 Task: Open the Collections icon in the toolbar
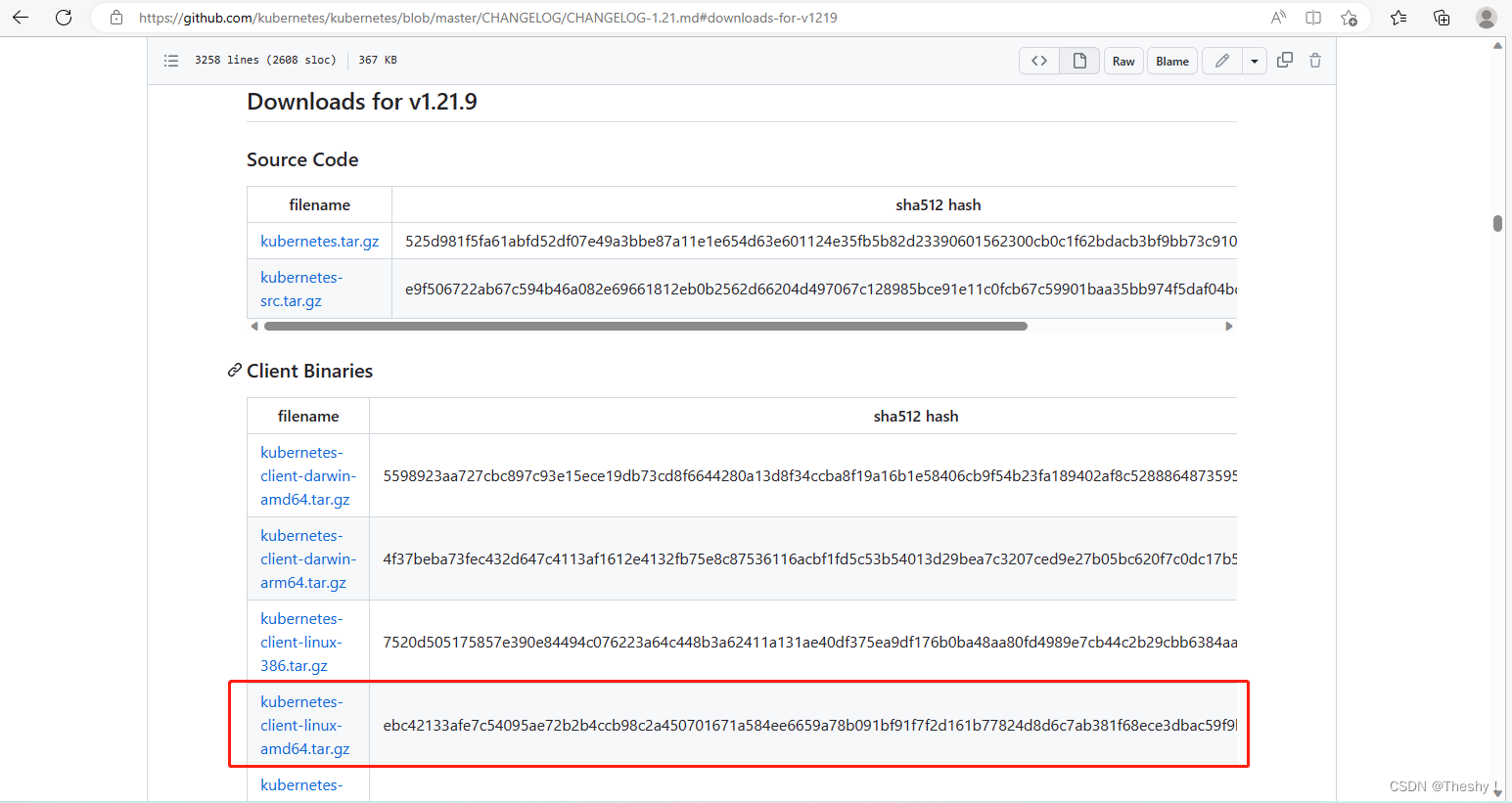1442,17
